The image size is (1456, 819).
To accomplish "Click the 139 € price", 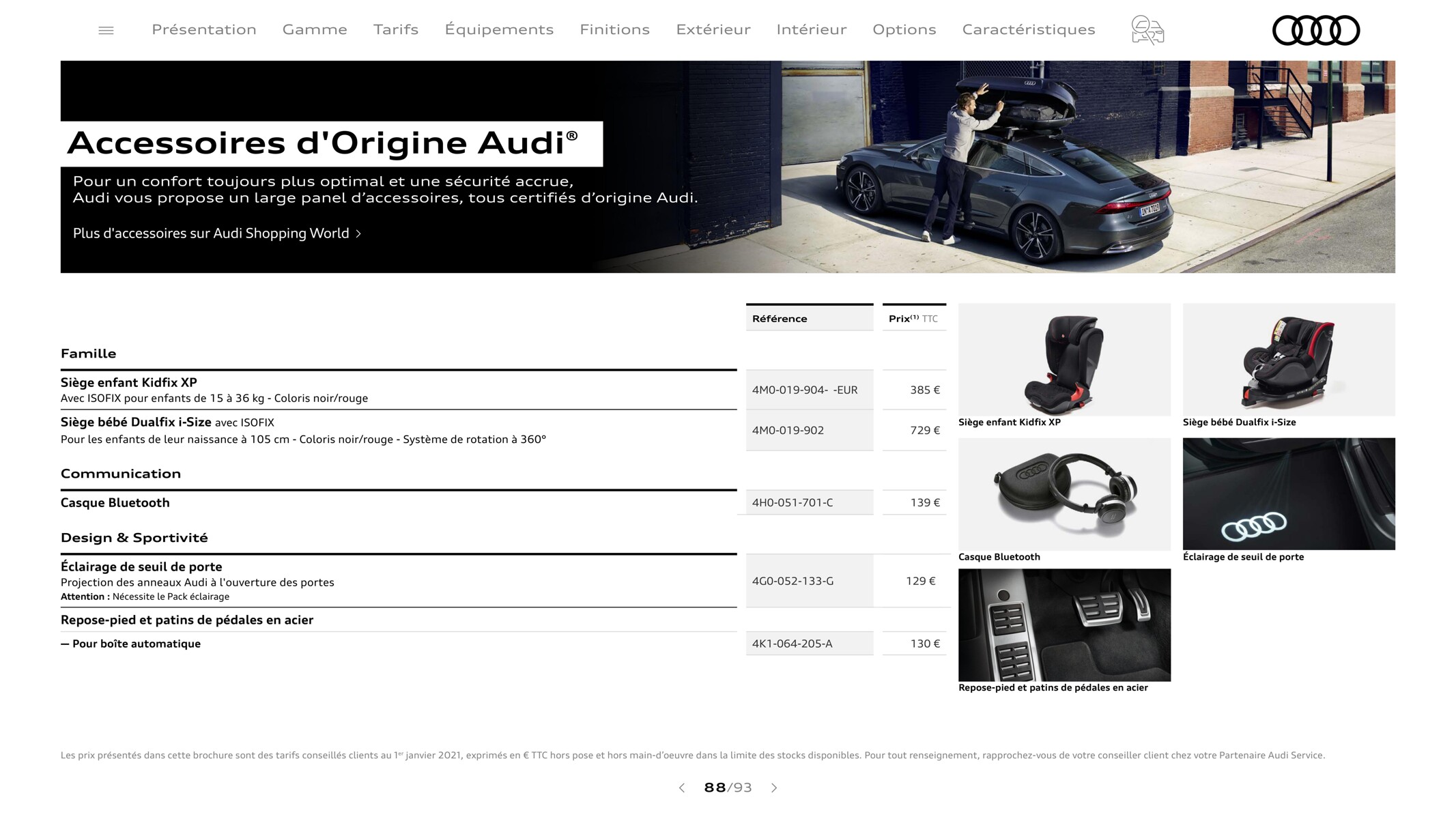I will point(925,502).
